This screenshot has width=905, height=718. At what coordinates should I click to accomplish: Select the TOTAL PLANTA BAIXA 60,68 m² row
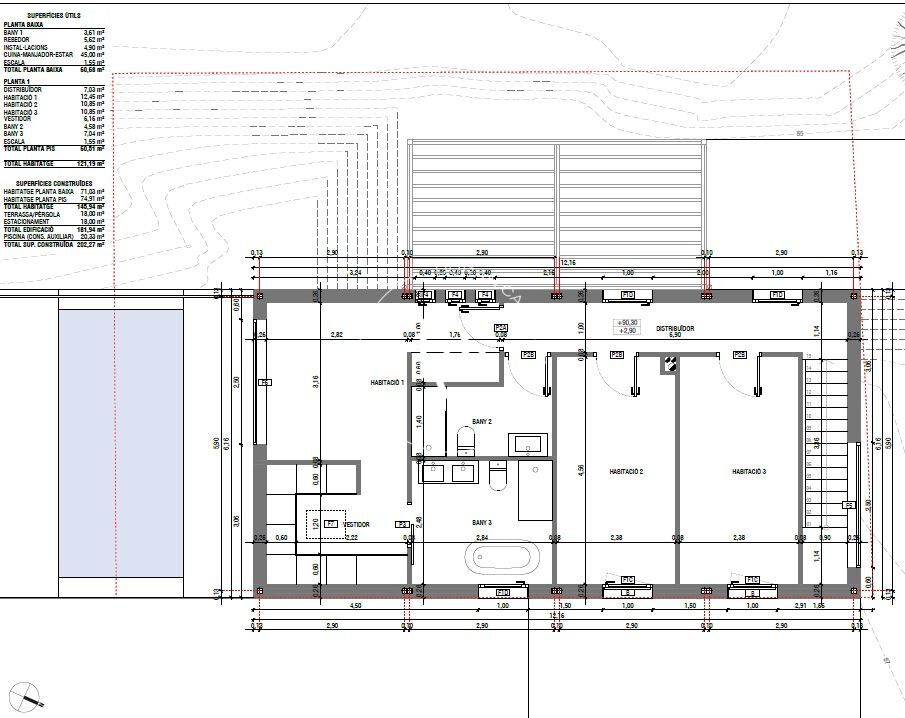coord(54,69)
